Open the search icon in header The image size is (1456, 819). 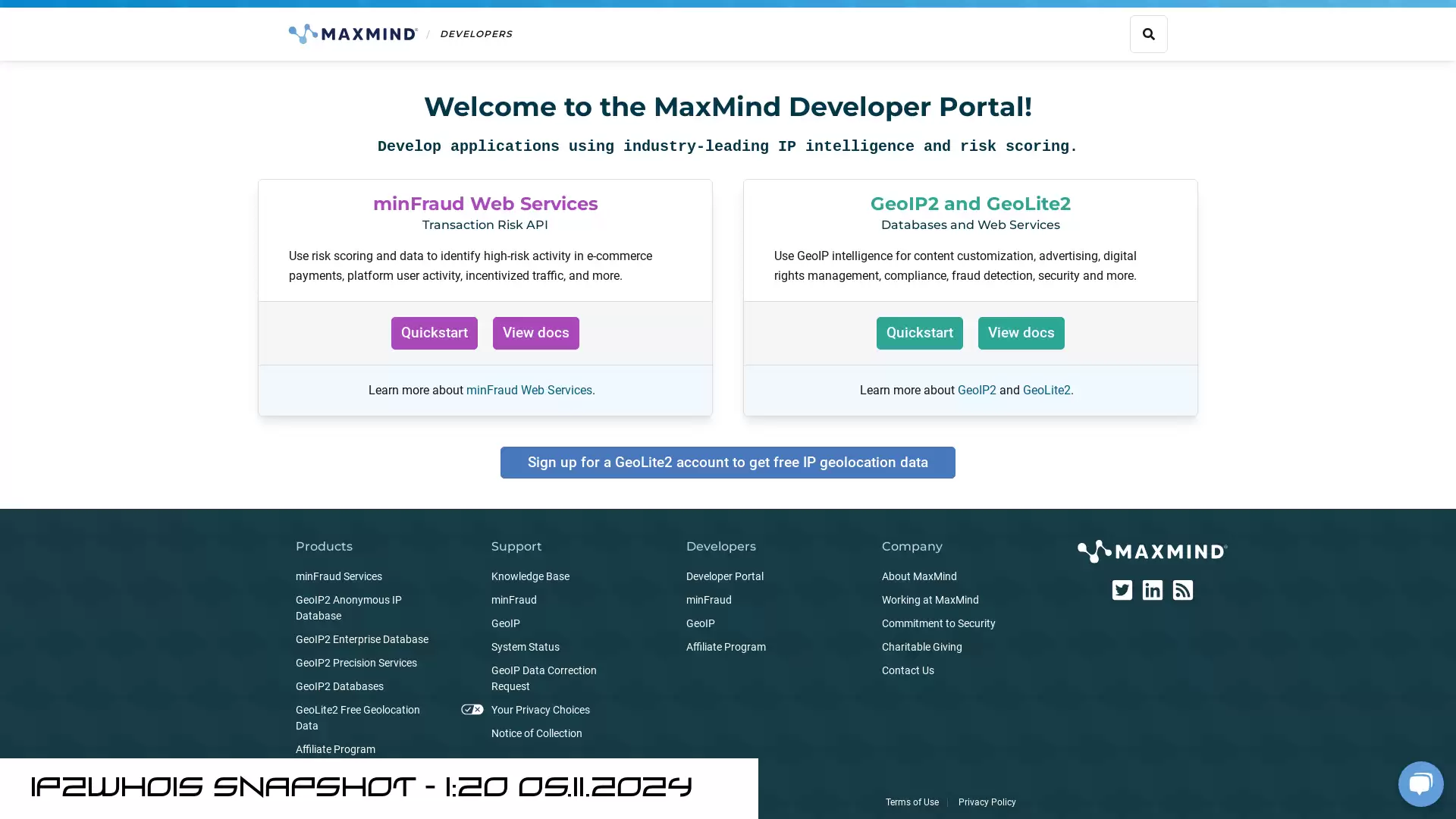click(x=1148, y=34)
